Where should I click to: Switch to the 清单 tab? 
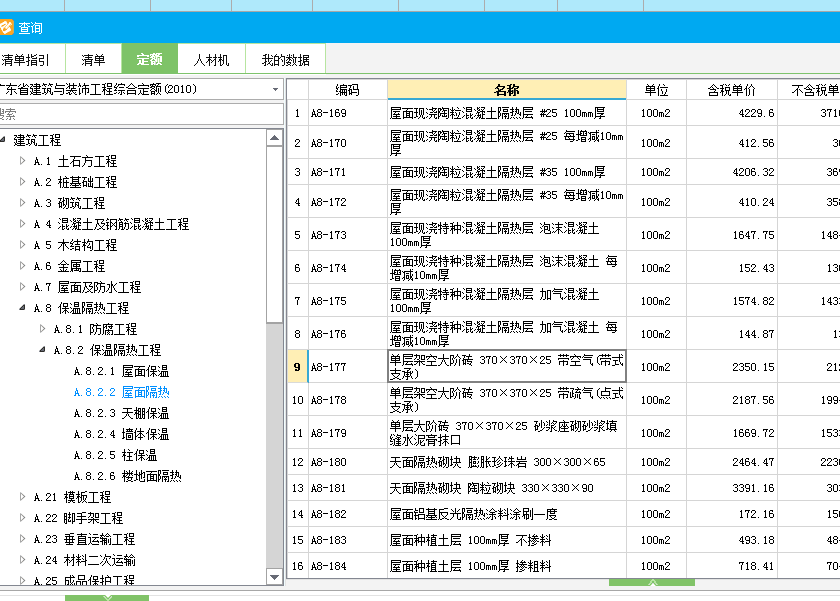93,59
